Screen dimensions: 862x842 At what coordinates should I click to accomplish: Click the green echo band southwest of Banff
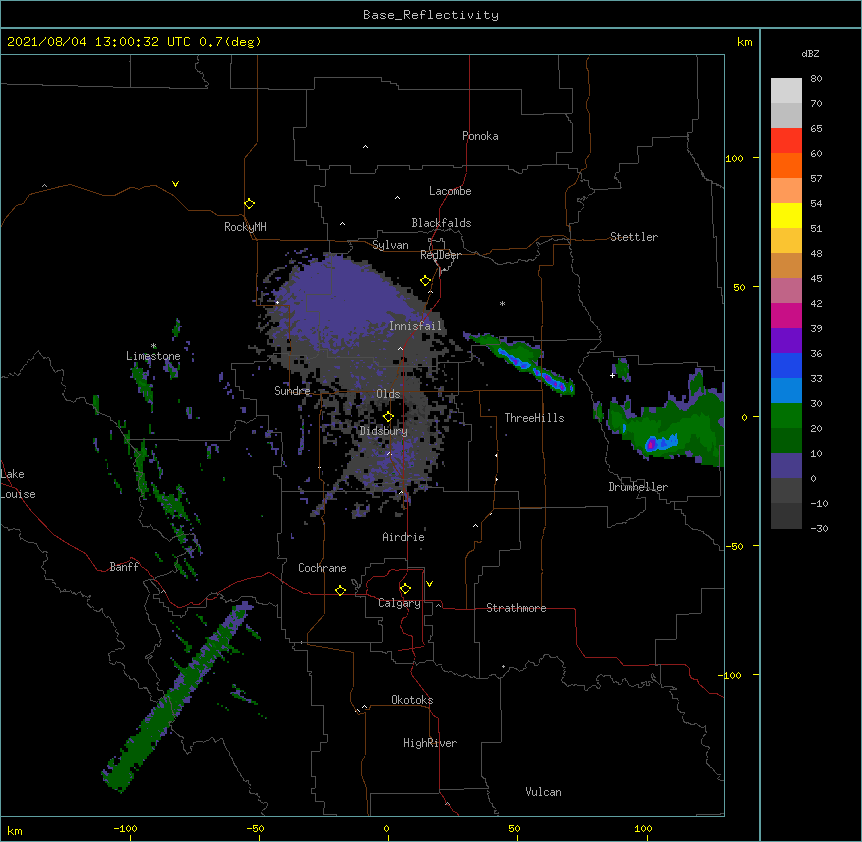coord(176,697)
